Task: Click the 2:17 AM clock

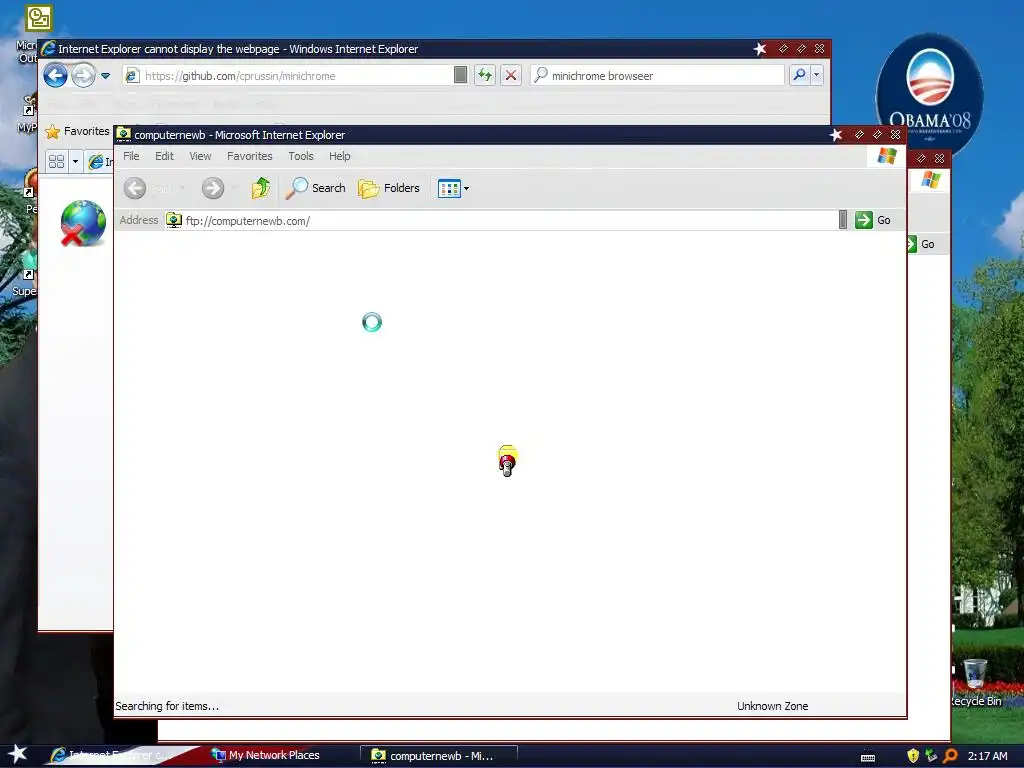Action: 987,756
